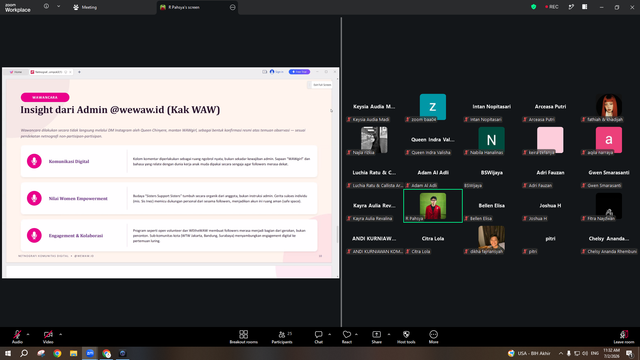Viewport: 640px width, 360px height.
Task: Check the green encryption shield icon
Action: 533,7
